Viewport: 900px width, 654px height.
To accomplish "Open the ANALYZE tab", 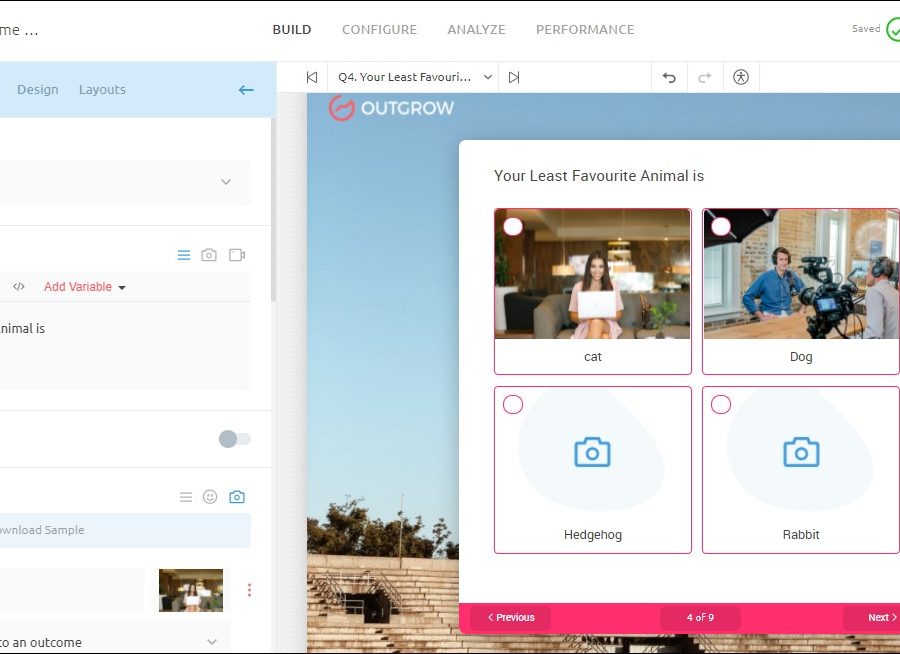I will [476, 30].
